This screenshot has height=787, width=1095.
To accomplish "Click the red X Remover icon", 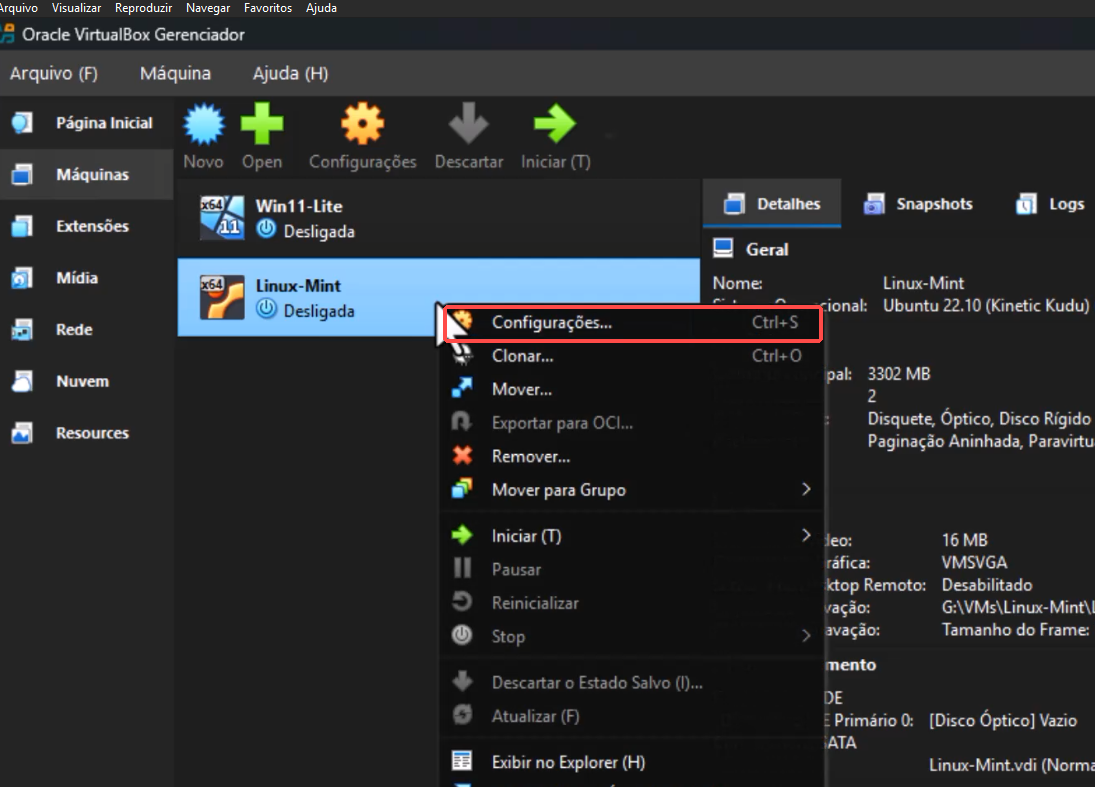I will (x=462, y=456).
